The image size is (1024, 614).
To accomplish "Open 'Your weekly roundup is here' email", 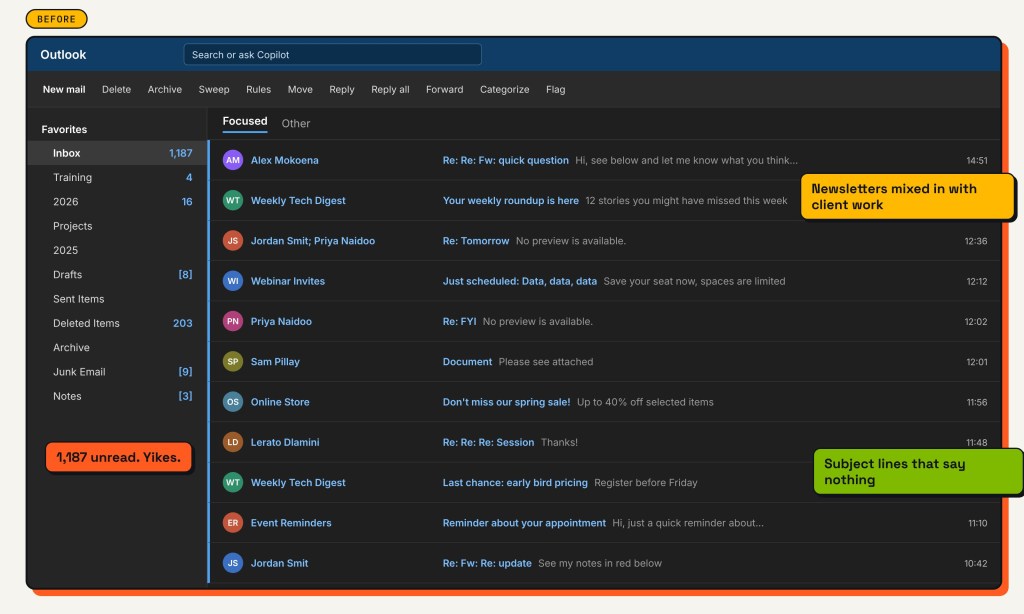I will 605,201.
